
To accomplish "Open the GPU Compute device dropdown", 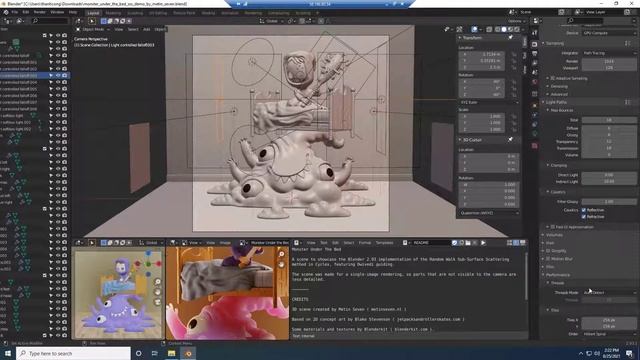I will click(x=609, y=33).
